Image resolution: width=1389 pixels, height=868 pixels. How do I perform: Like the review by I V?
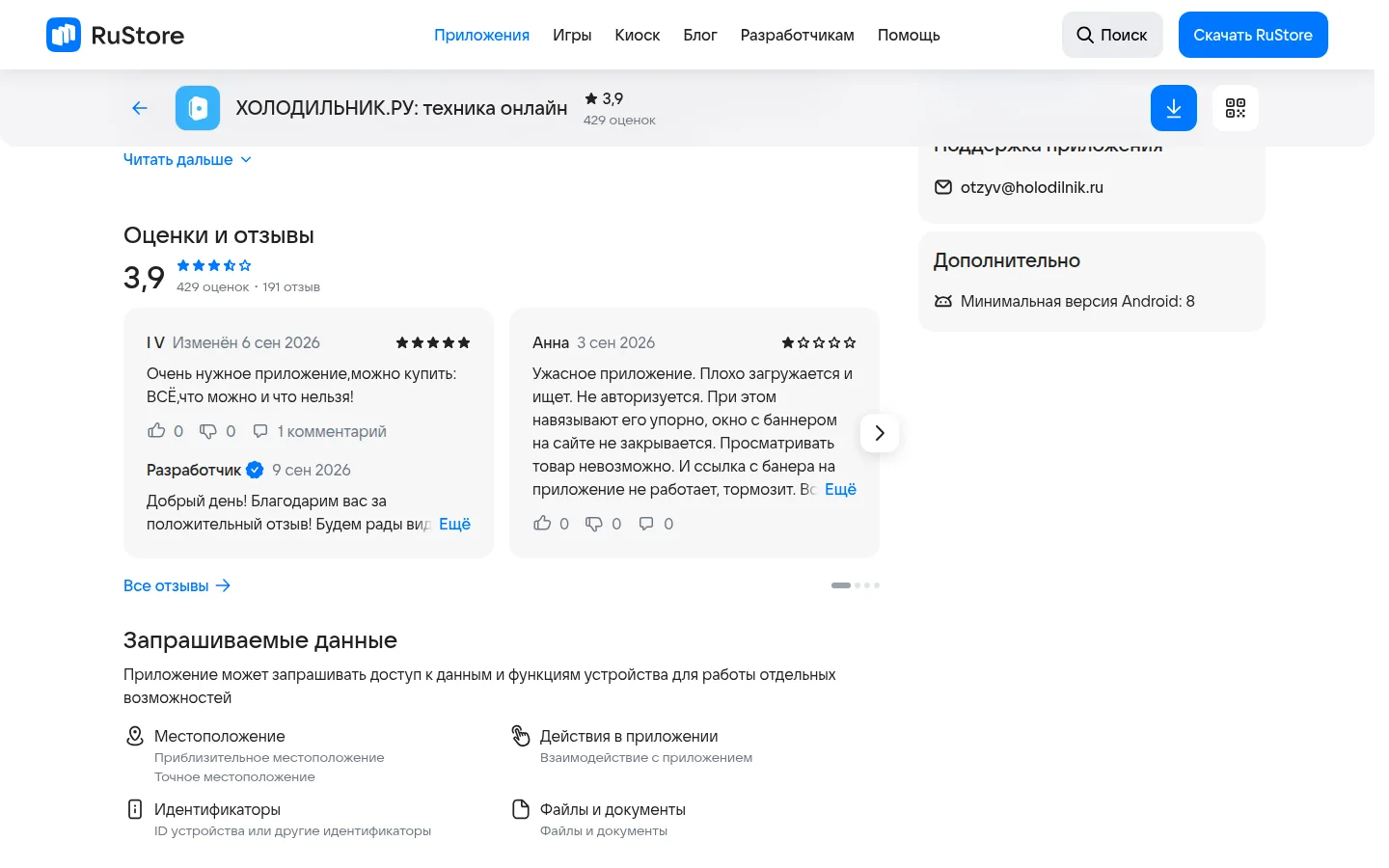(156, 431)
